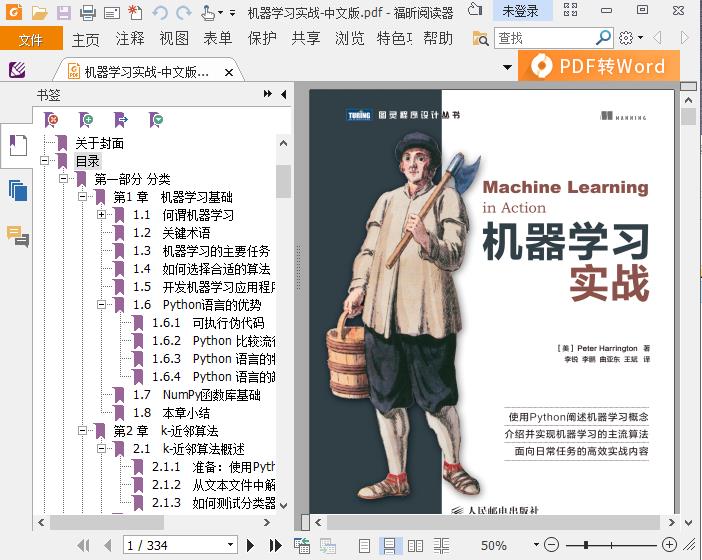This screenshot has width=702, height=560.
Task: Click the new document star icon
Action: [x=135, y=13]
